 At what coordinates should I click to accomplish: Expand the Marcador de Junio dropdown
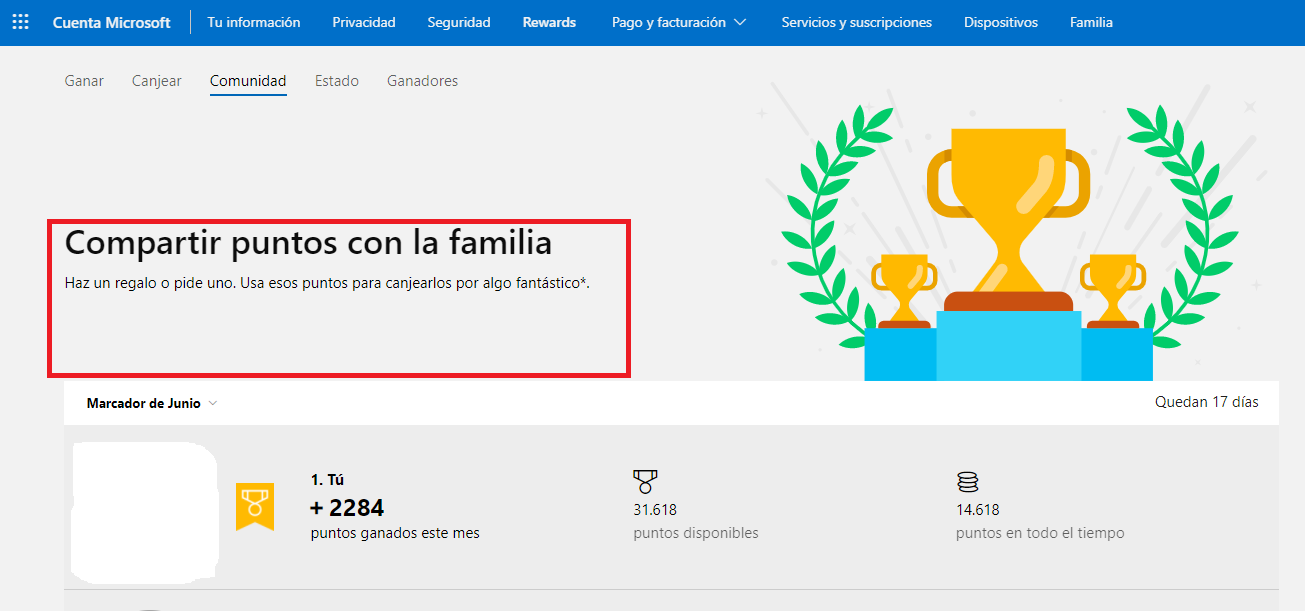click(152, 403)
